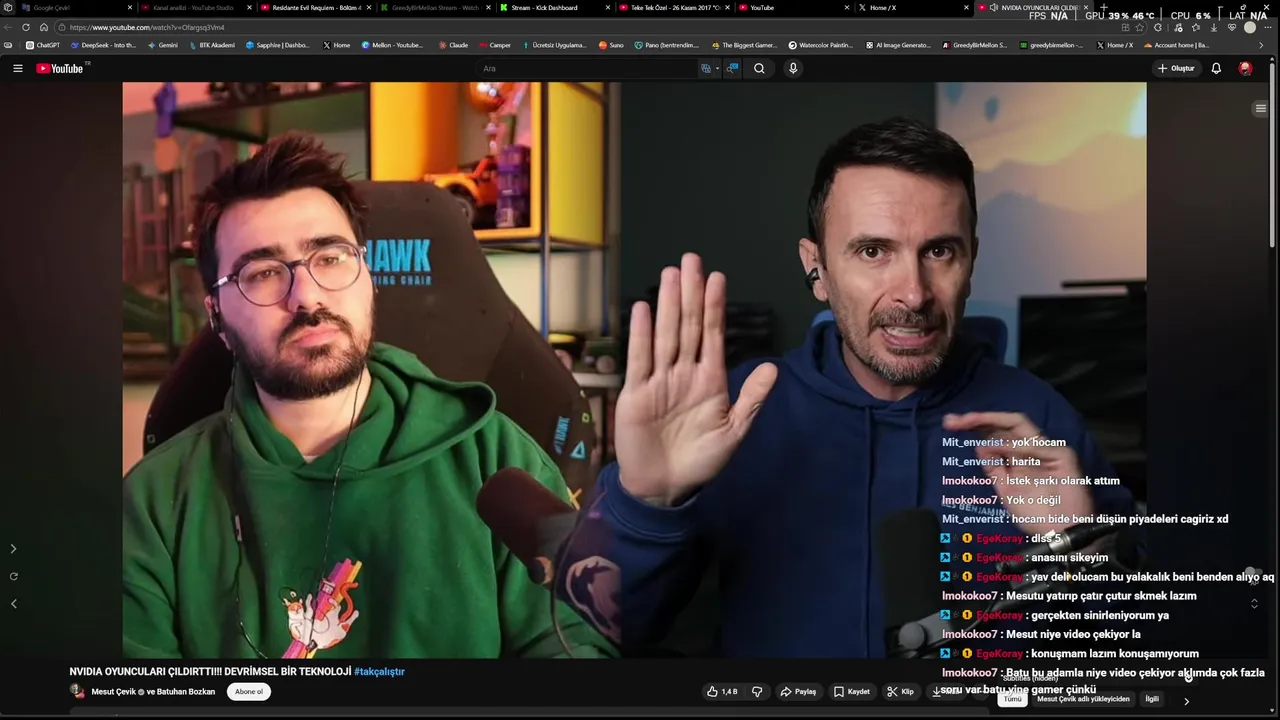Open the YouTube hamburger guide menu
Image resolution: width=1280 pixels, height=720 pixels.
pos(17,68)
